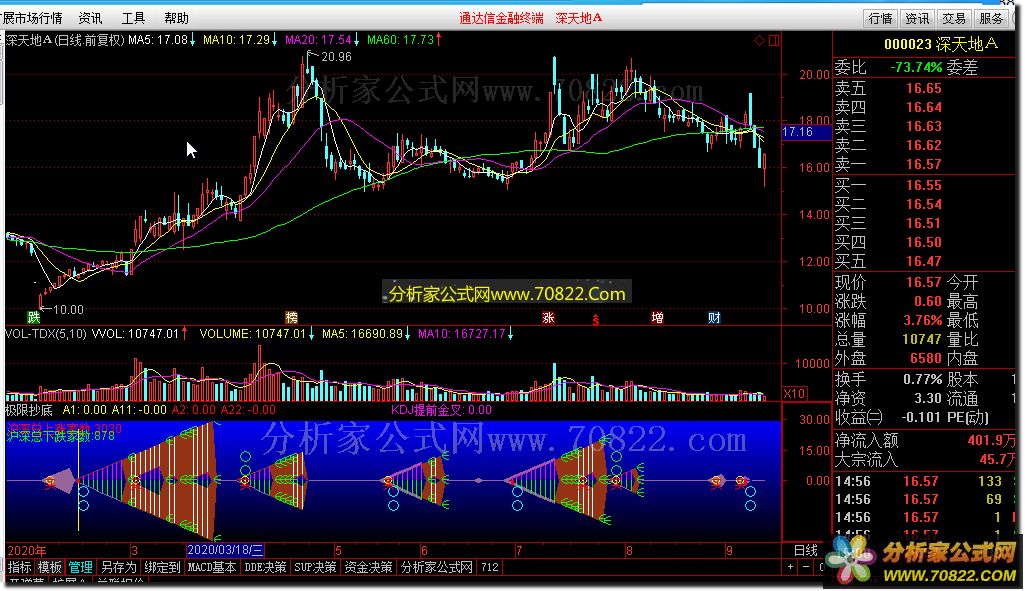Screen dimensions: 1025x591
Task: Click the 换手 0.77% value
Action: click(922, 380)
